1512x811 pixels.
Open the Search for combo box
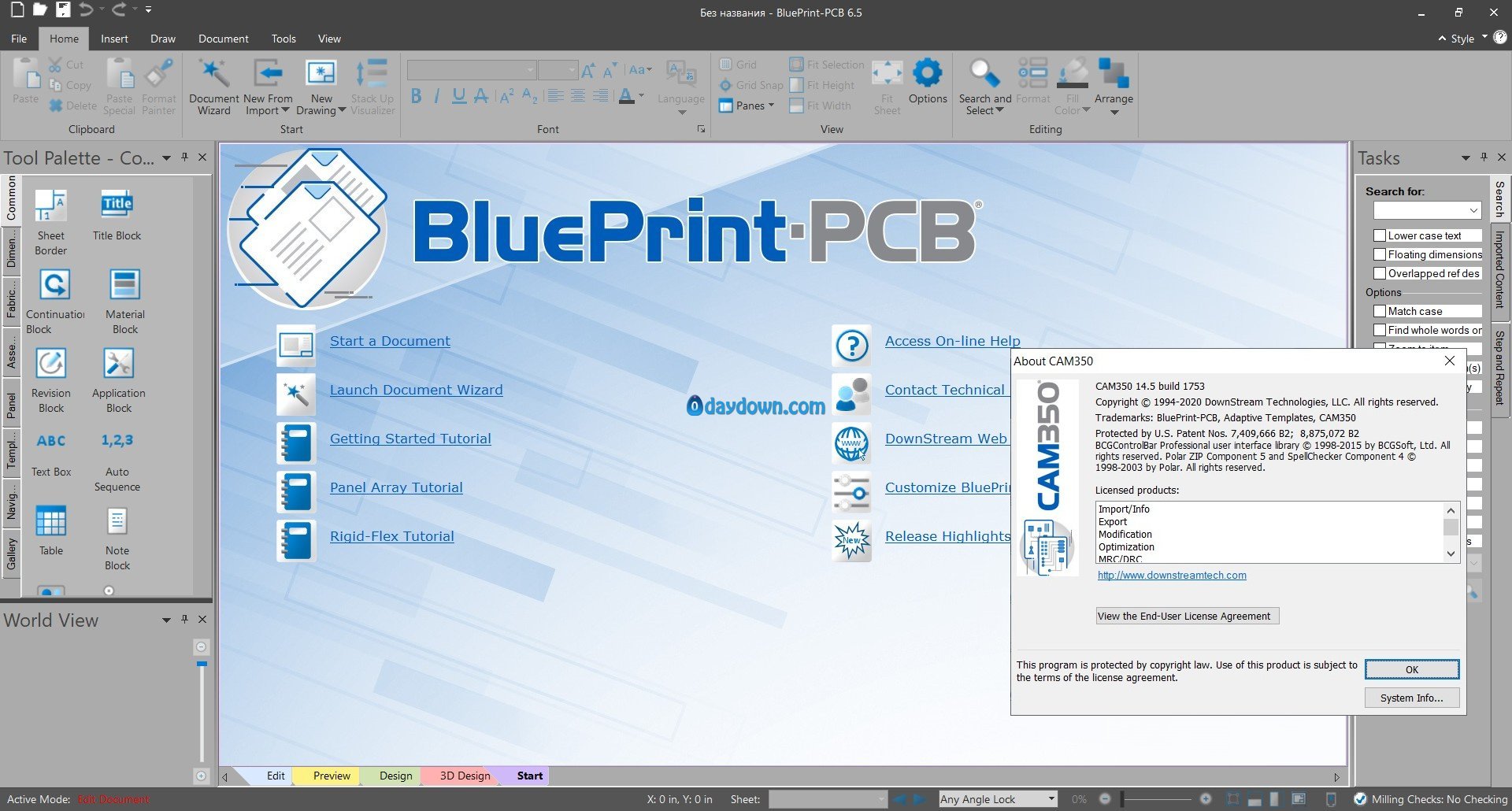click(1427, 210)
